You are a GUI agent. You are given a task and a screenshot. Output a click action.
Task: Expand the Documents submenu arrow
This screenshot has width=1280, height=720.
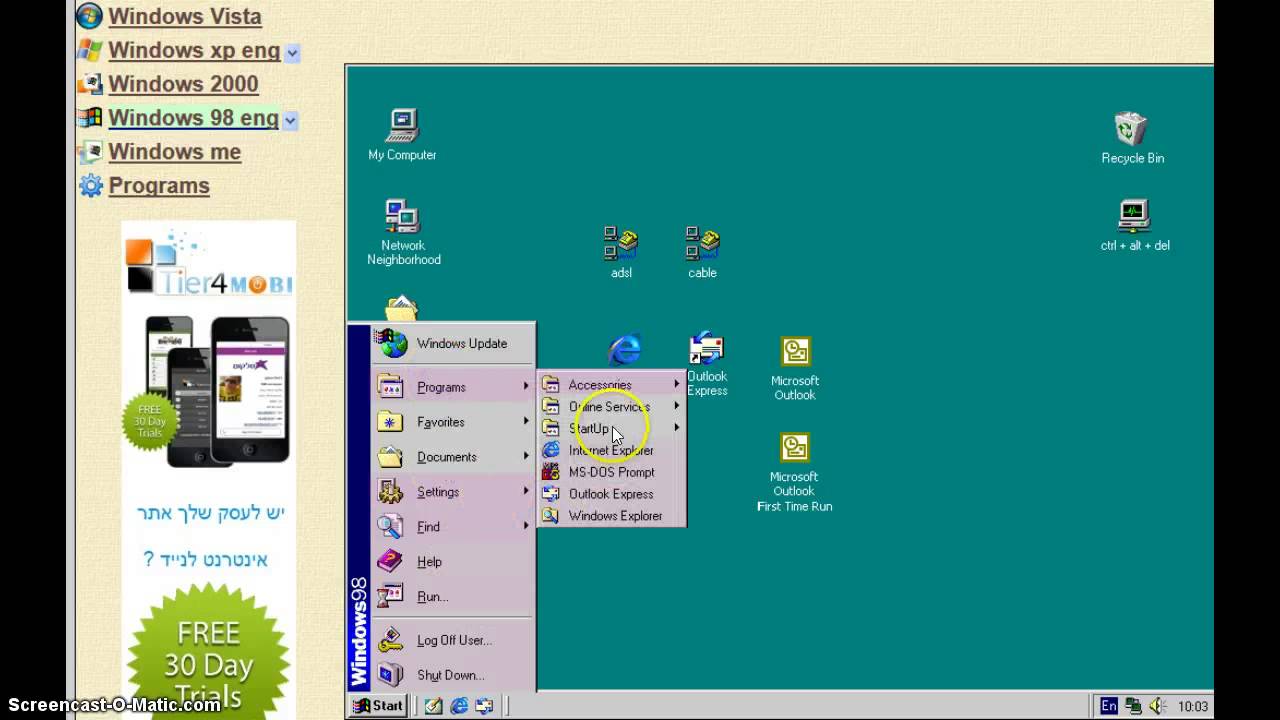(x=526, y=456)
